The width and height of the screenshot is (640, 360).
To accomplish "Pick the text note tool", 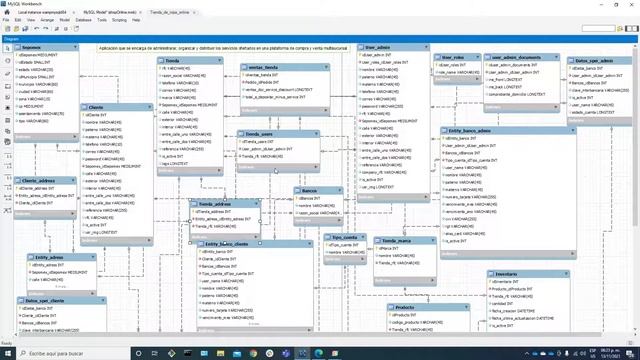I will click(7, 97).
